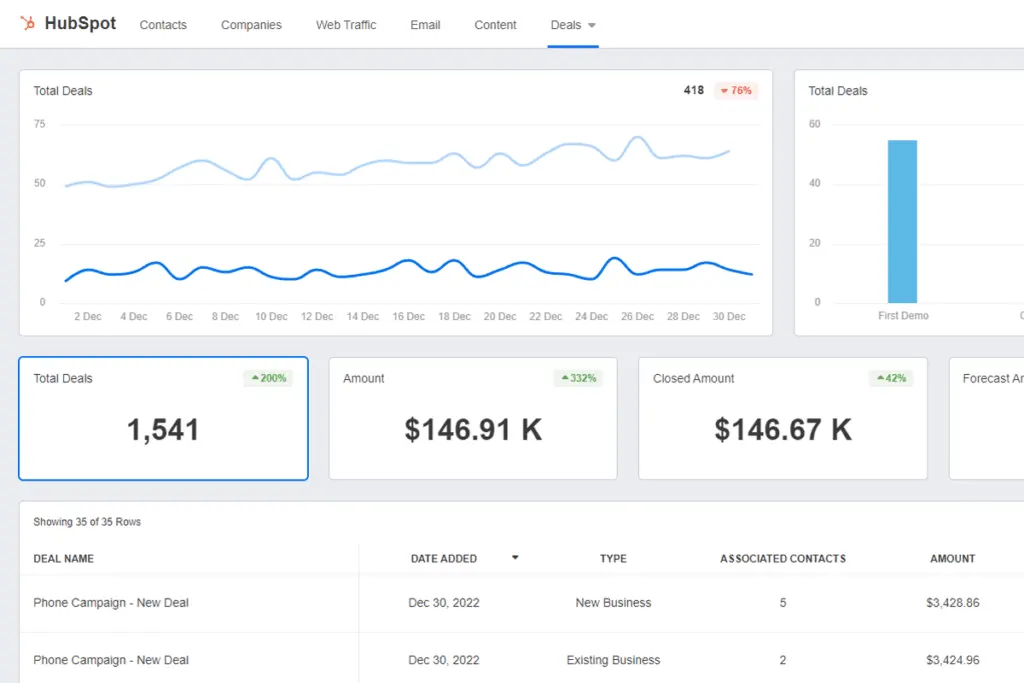Screen dimensions: 1024x683
Task: Click the First Demo axis label
Action: 903,315
